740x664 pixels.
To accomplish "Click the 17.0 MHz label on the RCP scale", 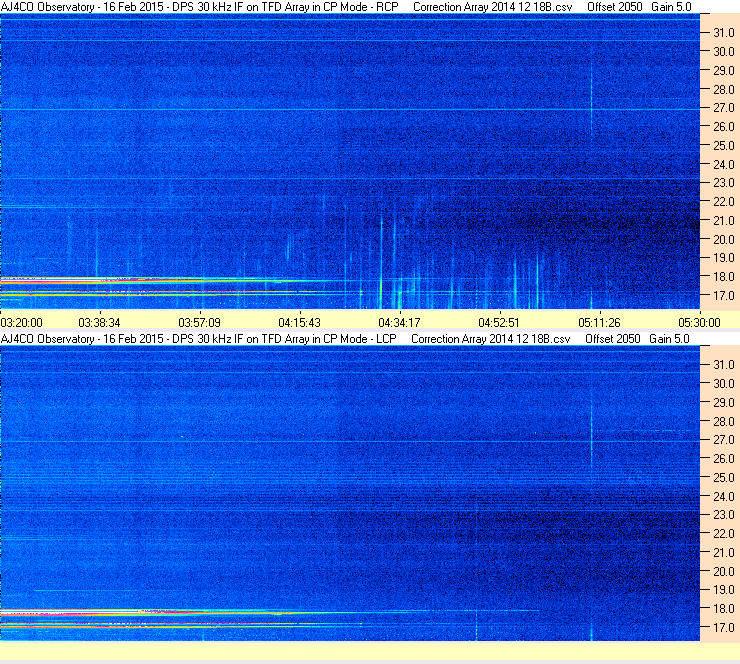I will pos(723,296).
